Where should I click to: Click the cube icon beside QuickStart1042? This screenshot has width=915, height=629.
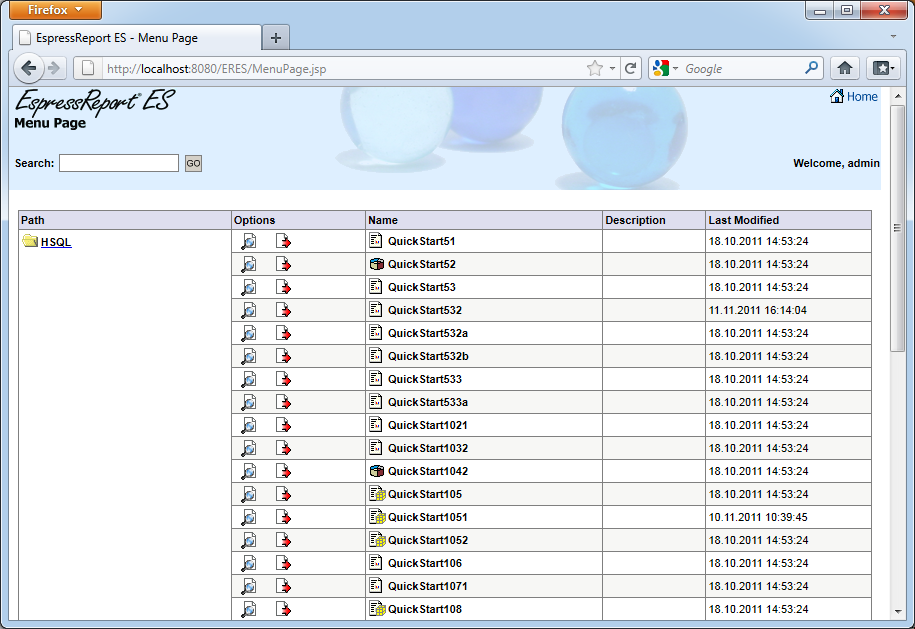click(376, 471)
